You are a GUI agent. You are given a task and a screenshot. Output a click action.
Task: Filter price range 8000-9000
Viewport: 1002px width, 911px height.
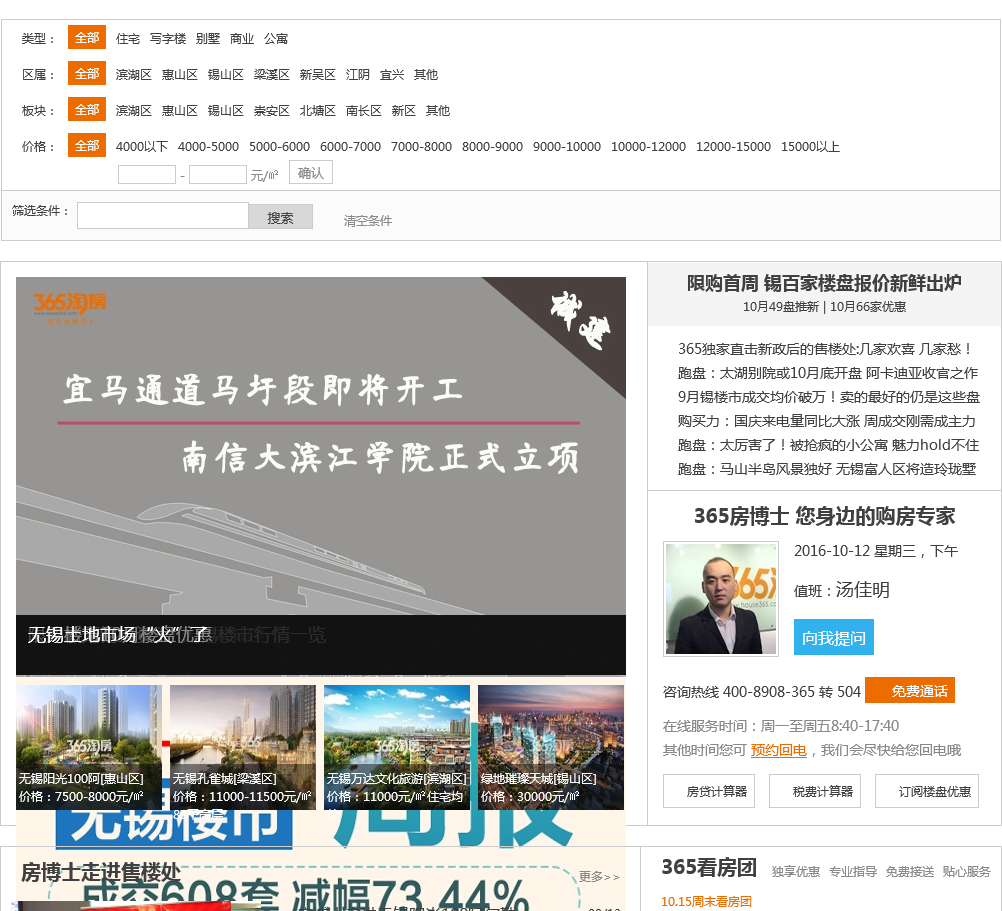point(492,147)
